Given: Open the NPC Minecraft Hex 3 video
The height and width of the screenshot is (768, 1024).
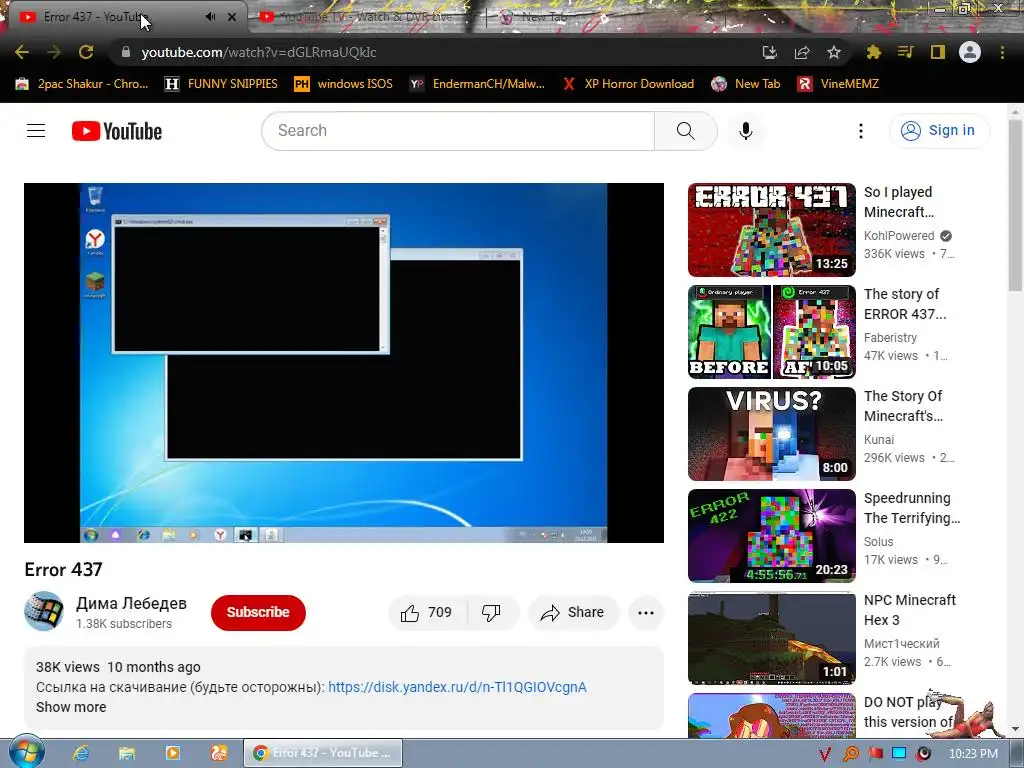Looking at the screenshot, I should point(771,638).
